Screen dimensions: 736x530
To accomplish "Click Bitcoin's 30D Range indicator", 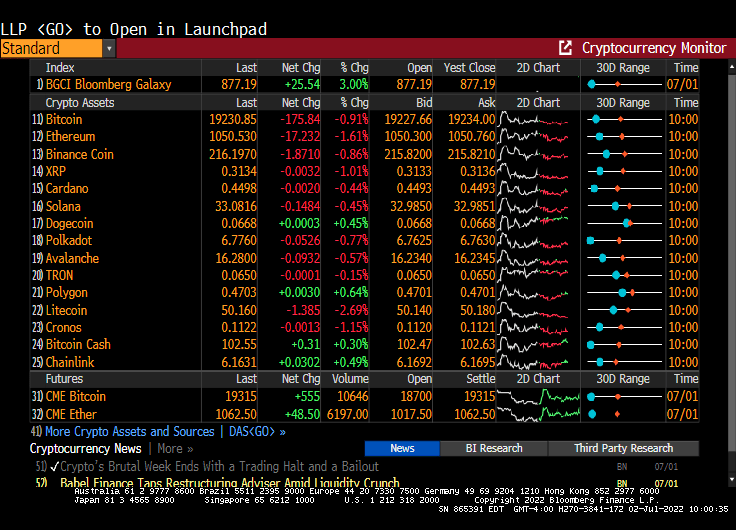I will click(624, 119).
